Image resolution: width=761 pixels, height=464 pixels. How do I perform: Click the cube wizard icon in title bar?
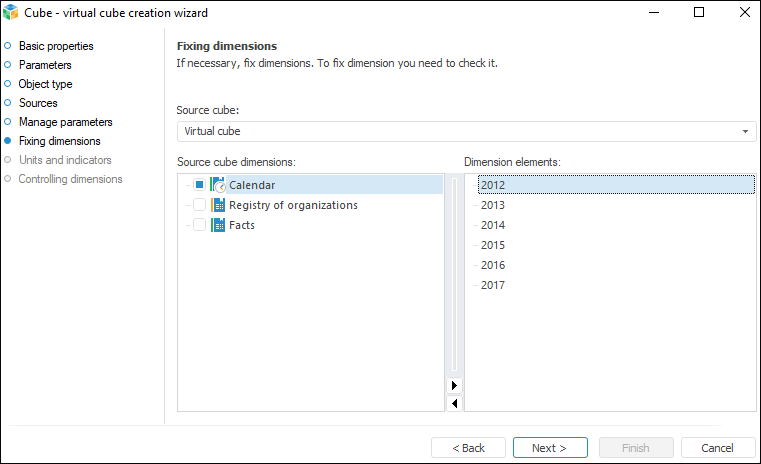(12, 12)
